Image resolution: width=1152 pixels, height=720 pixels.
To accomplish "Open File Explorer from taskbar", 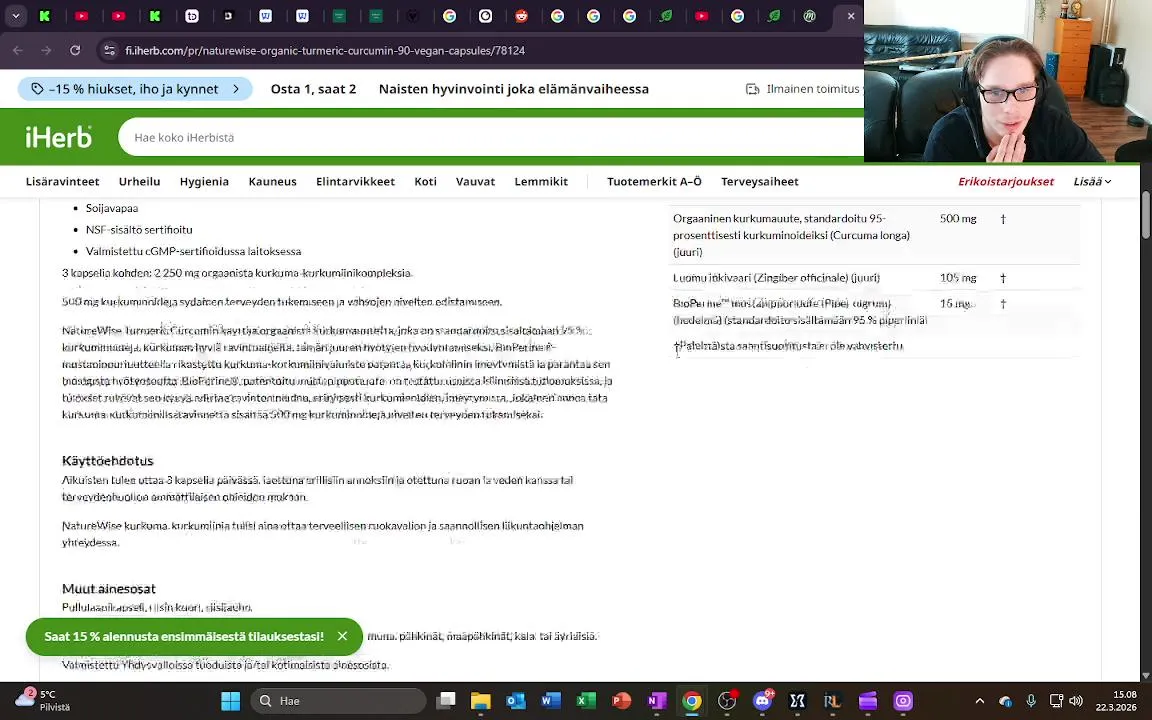I will pyautogui.click(x=480, y=701).
